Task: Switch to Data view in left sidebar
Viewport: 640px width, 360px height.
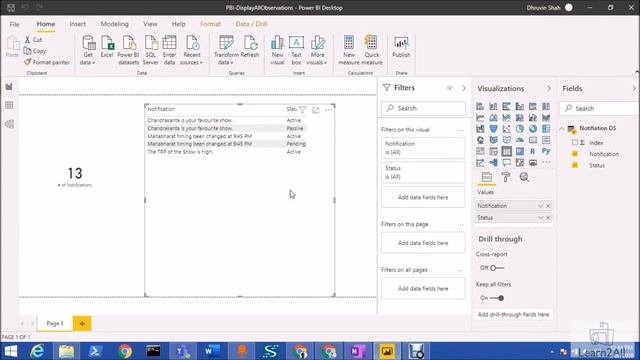Action: (9, 105)
